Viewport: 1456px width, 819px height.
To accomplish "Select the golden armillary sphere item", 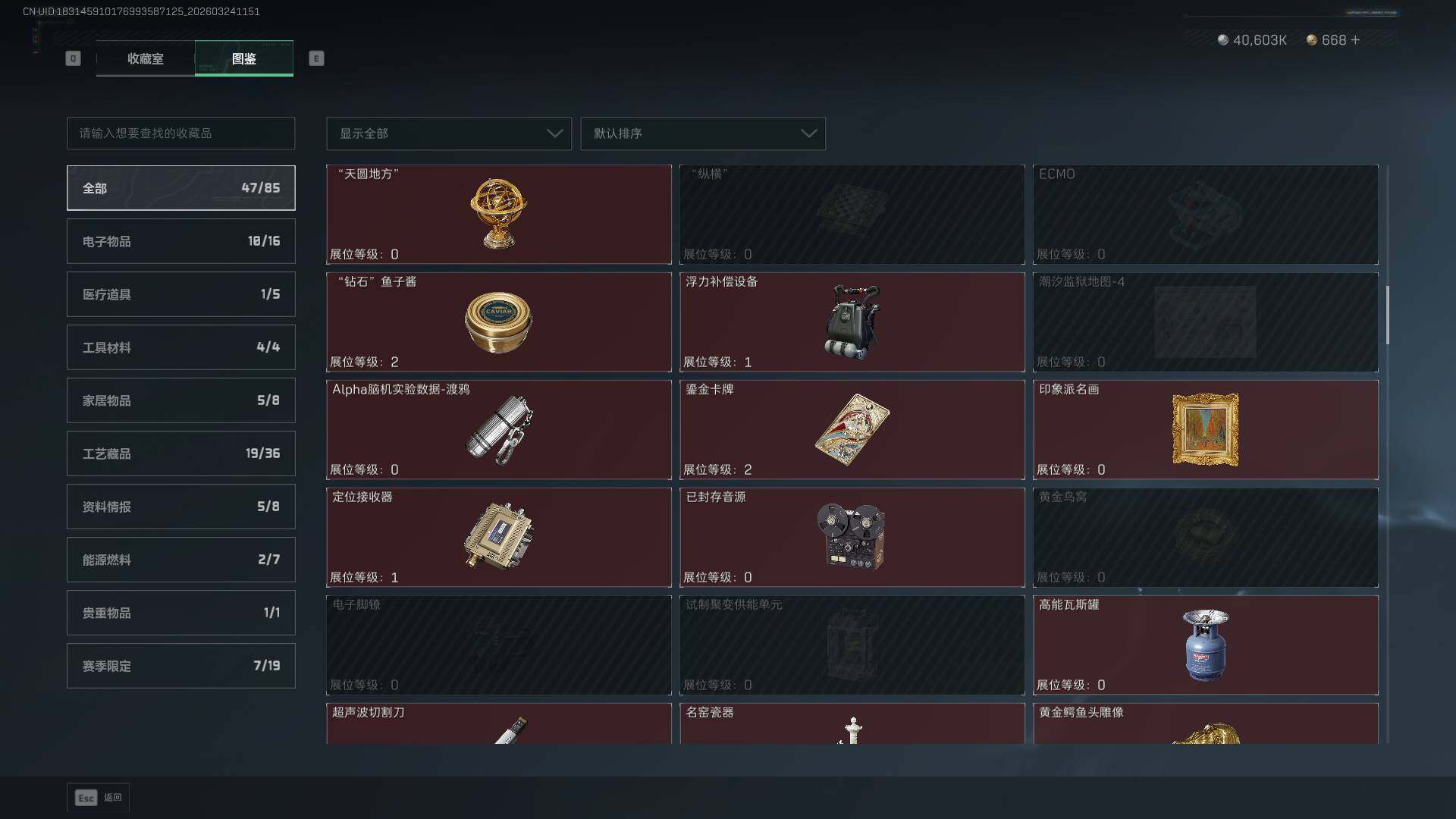I will [498, 215].
